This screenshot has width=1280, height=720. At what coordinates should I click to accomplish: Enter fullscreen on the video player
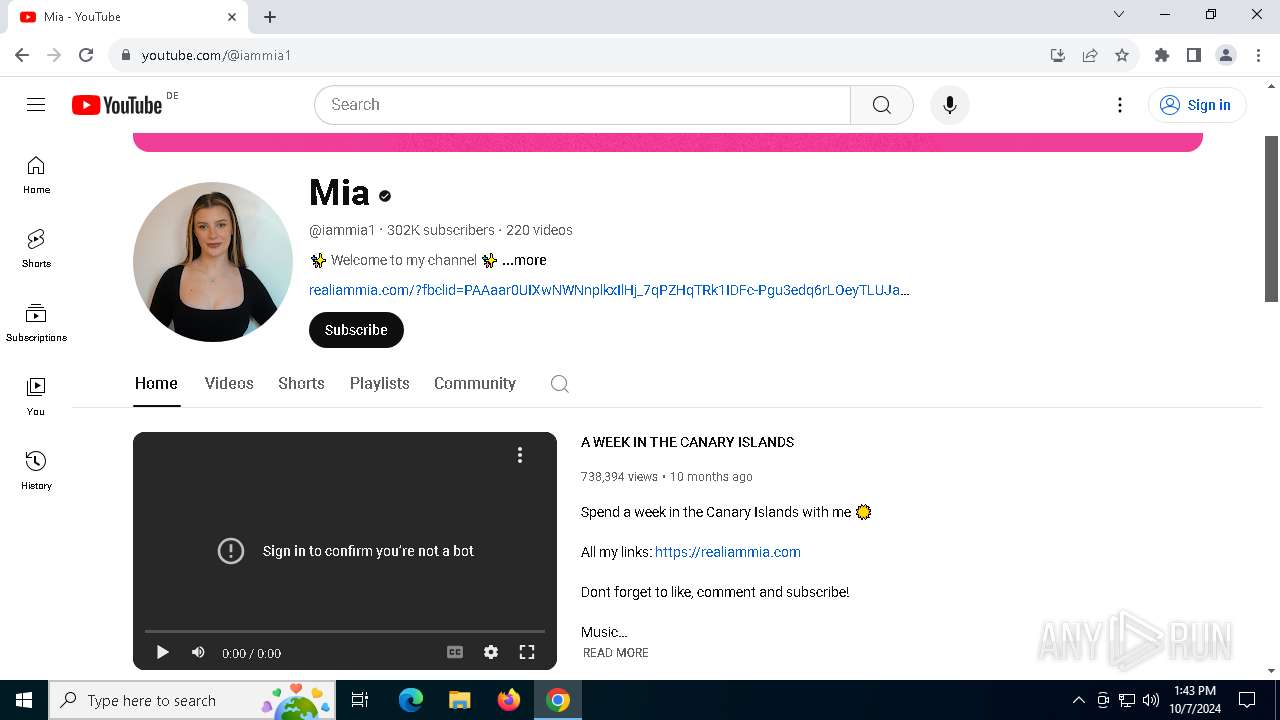[x=527, y=652]
